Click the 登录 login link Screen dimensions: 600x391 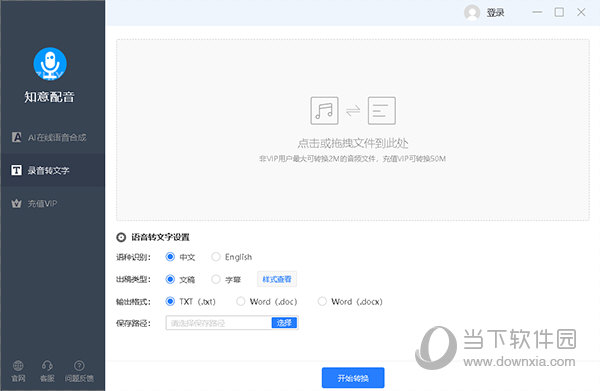495,13
